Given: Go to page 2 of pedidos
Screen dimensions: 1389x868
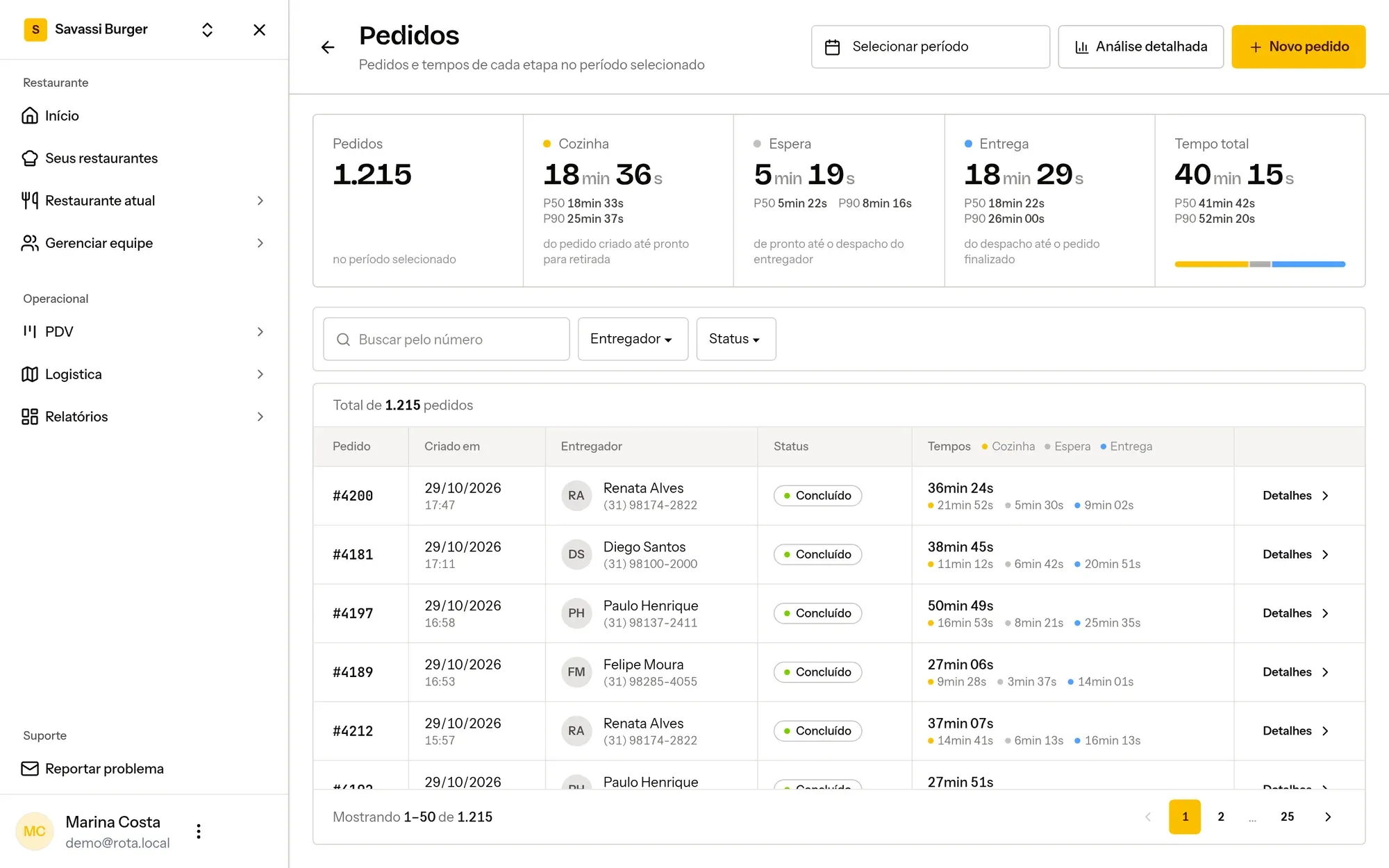Looking at the screenshot, I should (x=1220, y=817).
